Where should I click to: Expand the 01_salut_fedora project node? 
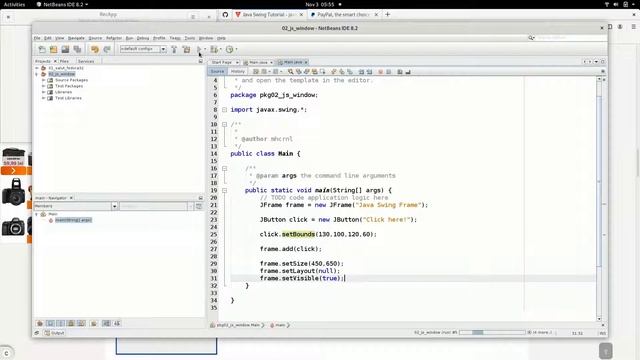[37, 68]
